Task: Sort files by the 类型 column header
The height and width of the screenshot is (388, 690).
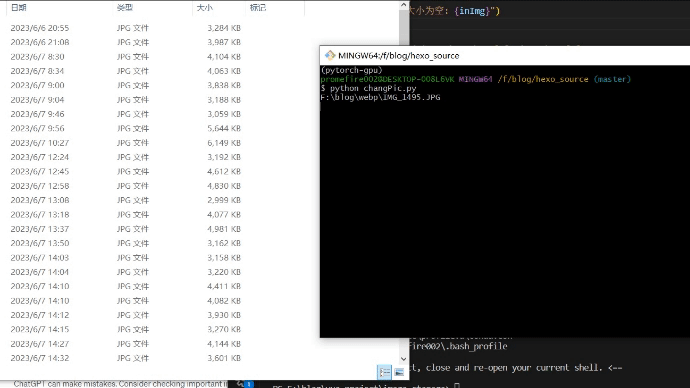Action: coord(125,7)
